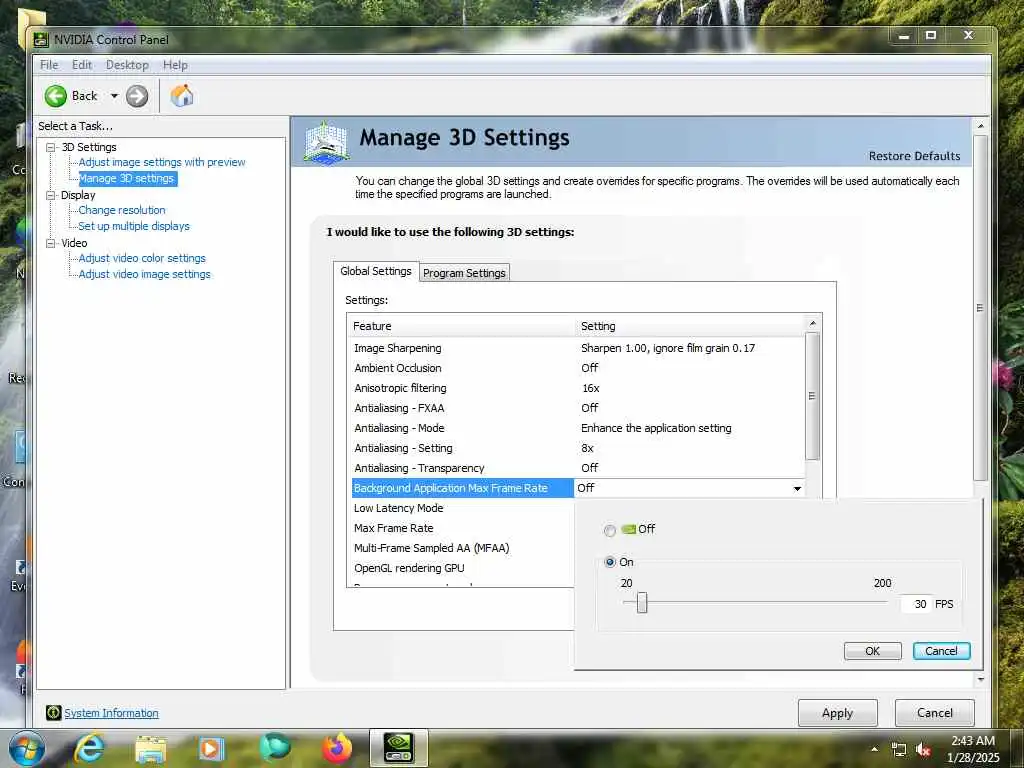Click the Restore Defaults link
The height and width of the screenshot is (768, 1024).
pyautogui.click(x=914, y=156)
